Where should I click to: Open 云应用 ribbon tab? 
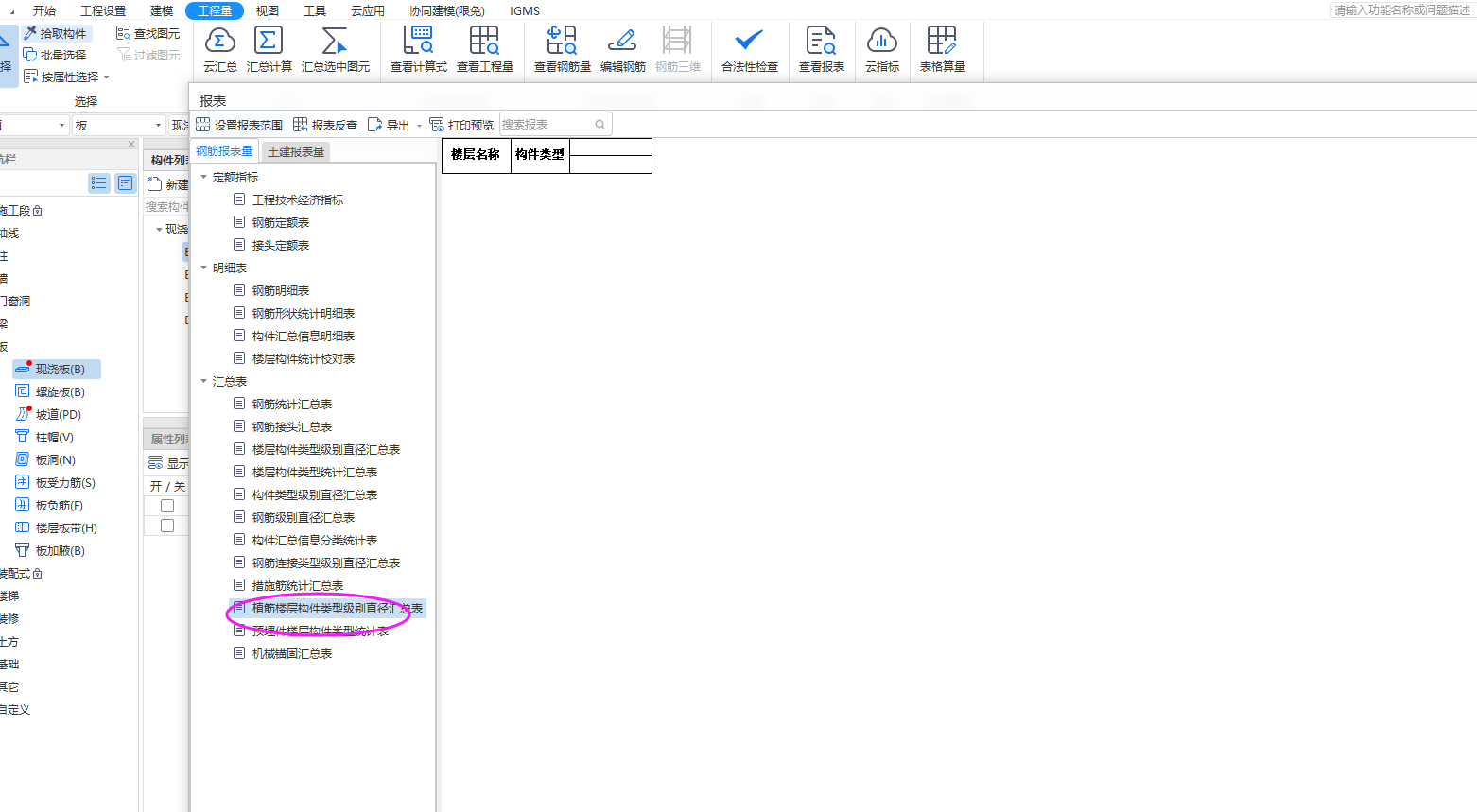[368, 10]
